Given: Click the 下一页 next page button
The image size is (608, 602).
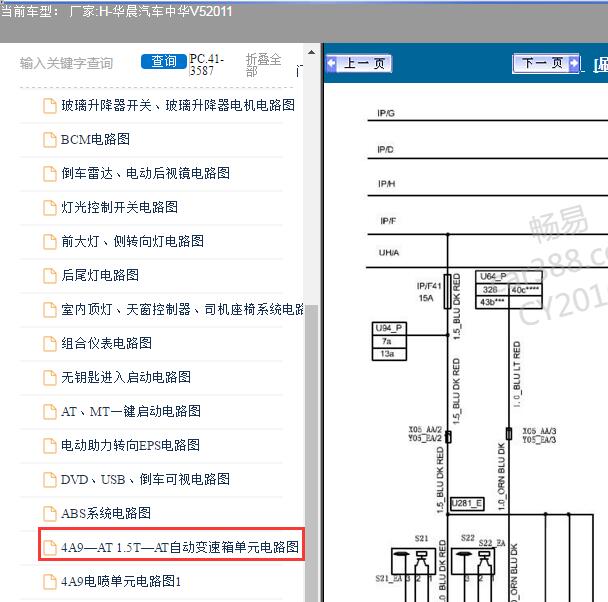Looking at the screenshot, I should (546, 63).
